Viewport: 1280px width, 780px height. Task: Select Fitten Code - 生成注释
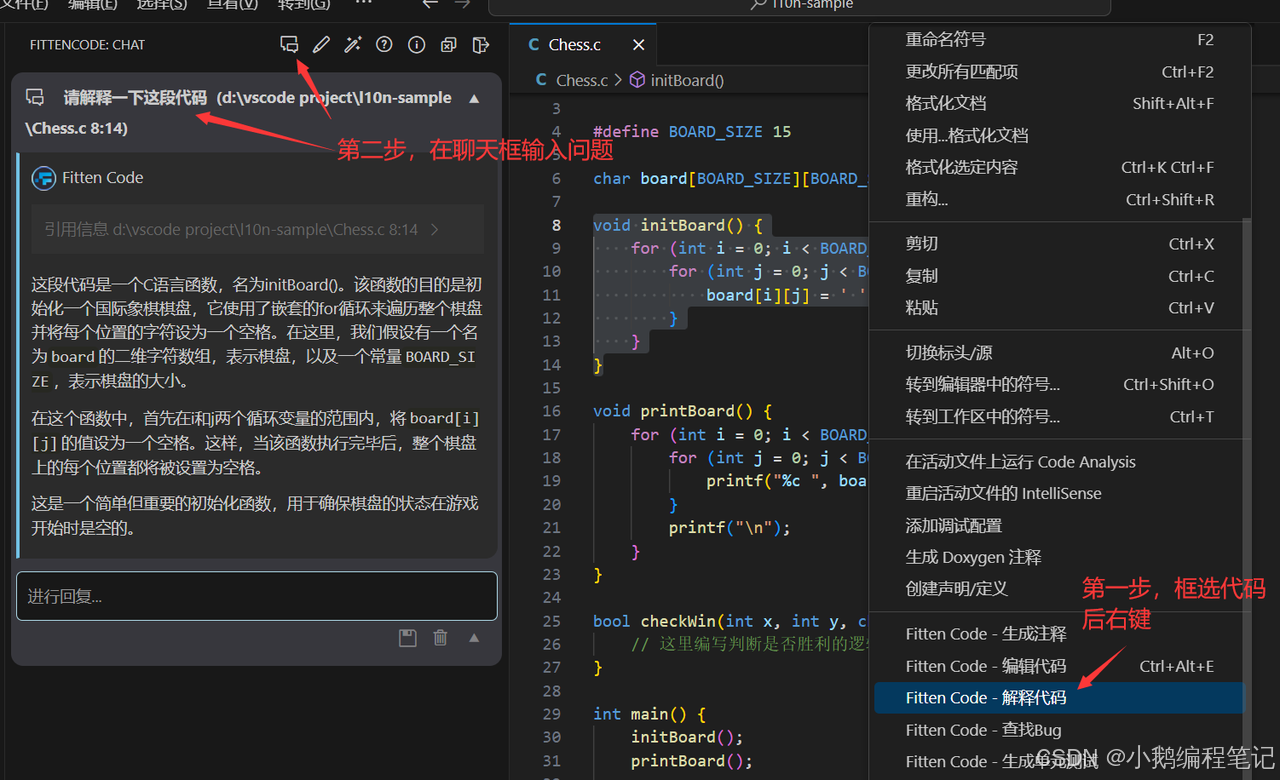point(1060,634)
